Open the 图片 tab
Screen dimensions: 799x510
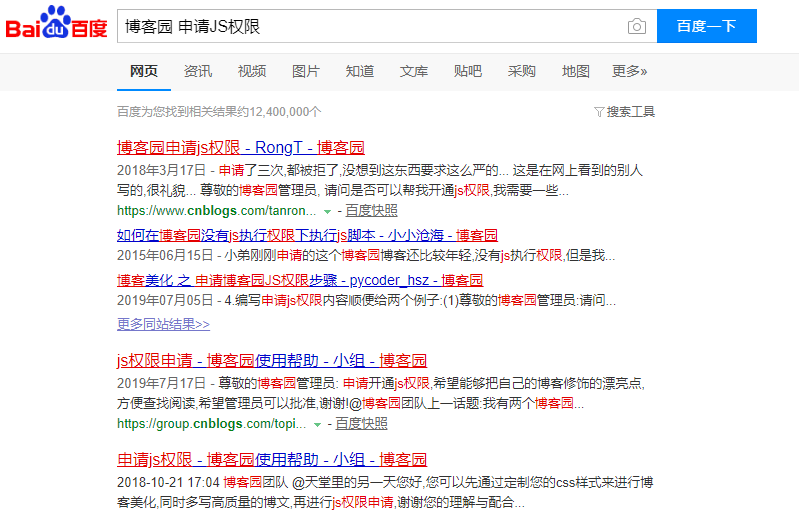click(x=306, y=71)
